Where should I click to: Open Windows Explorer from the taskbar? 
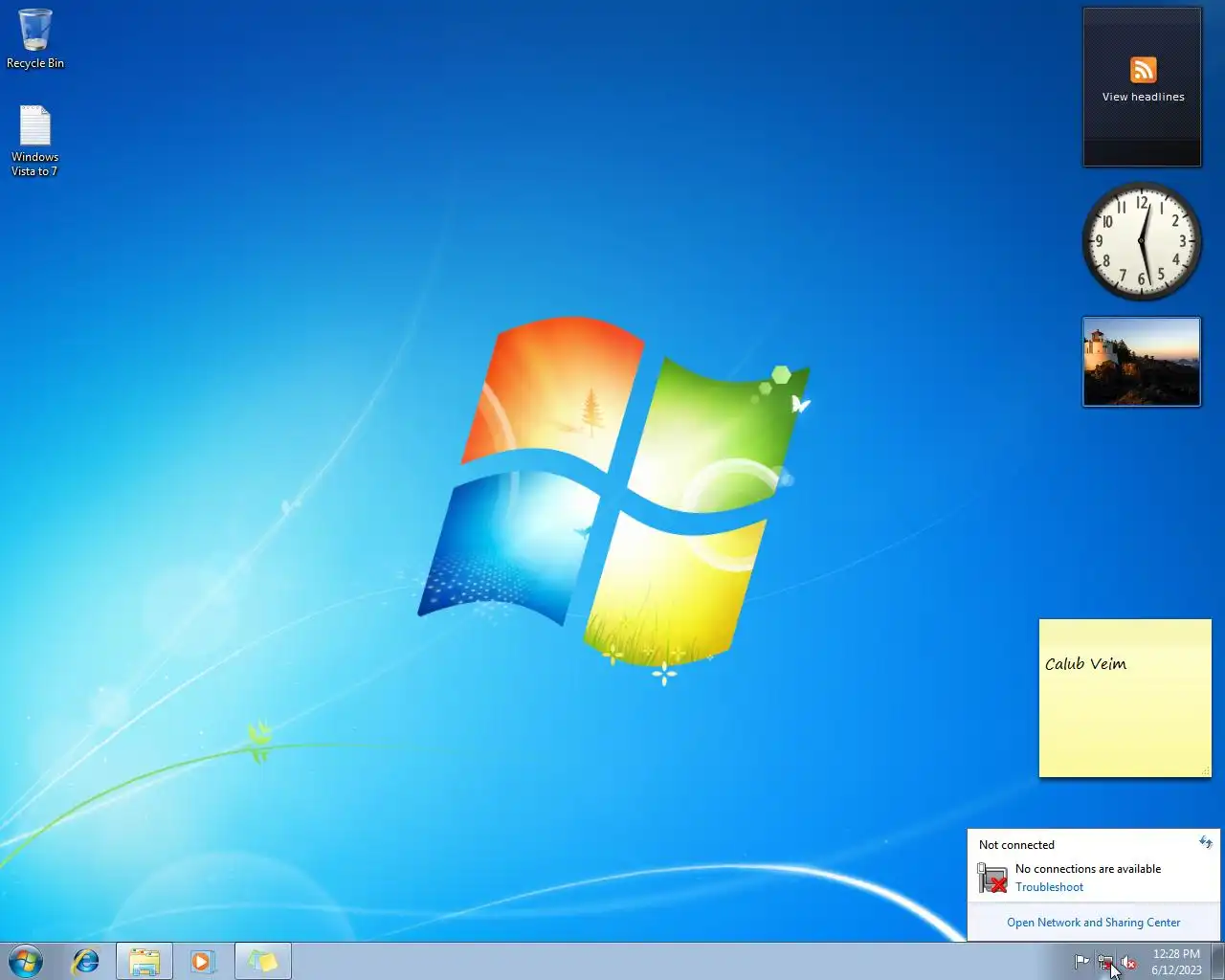click(145, 961)
